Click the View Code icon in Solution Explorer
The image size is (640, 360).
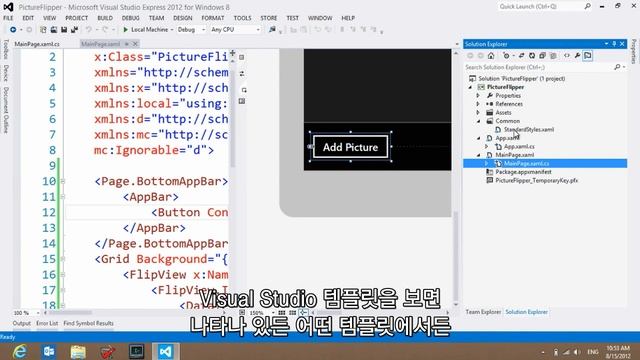[567, 56]
